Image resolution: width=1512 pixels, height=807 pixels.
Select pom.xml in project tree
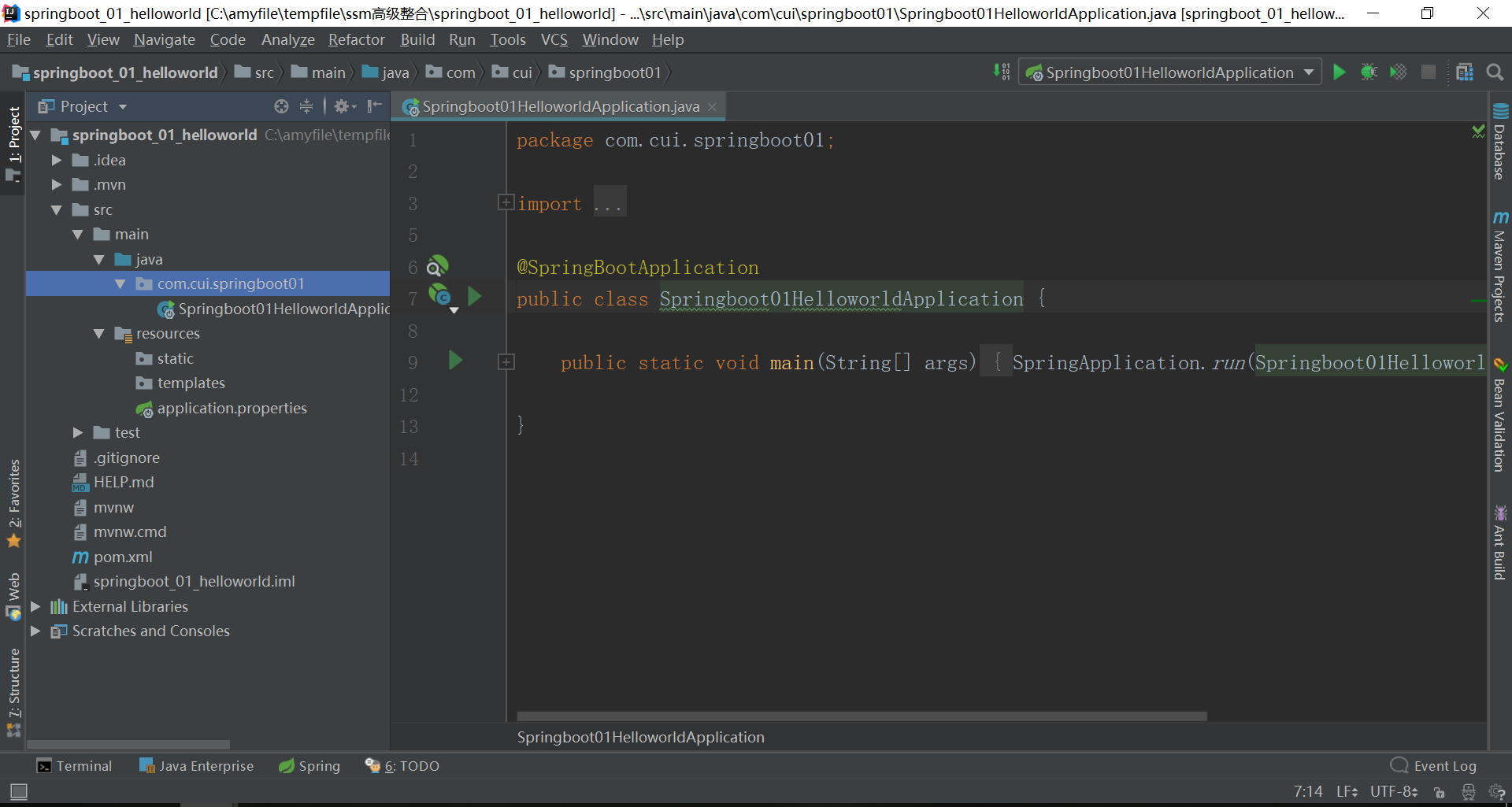tap(123, 557)
